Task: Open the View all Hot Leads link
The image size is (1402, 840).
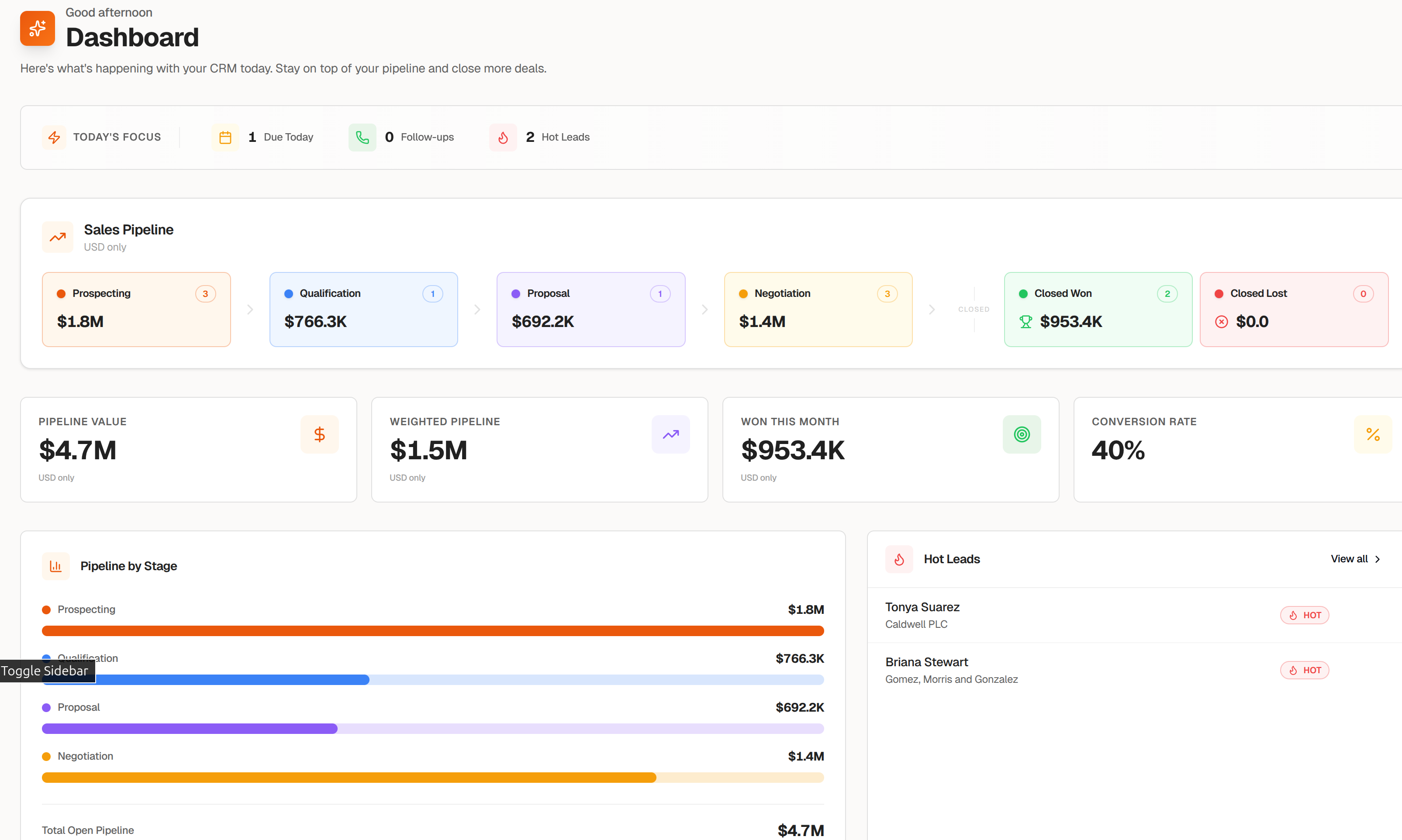Action: pos(1348,559)
